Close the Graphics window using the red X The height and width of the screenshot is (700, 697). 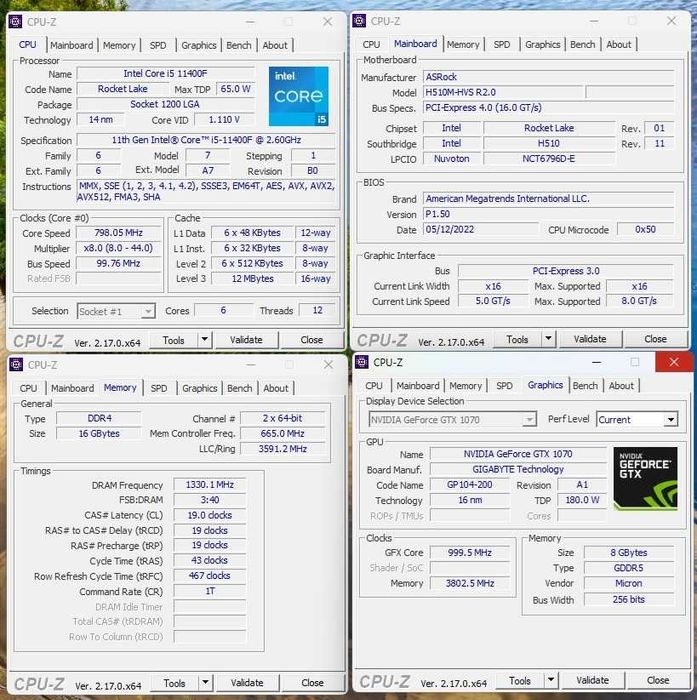[x=674, y=362]
